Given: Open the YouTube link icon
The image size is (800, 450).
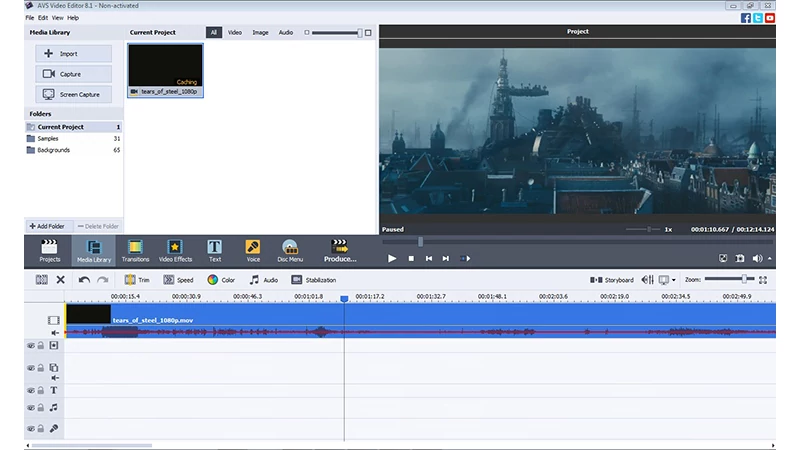Looking at the screenshot, I should [x=770, y=18].
